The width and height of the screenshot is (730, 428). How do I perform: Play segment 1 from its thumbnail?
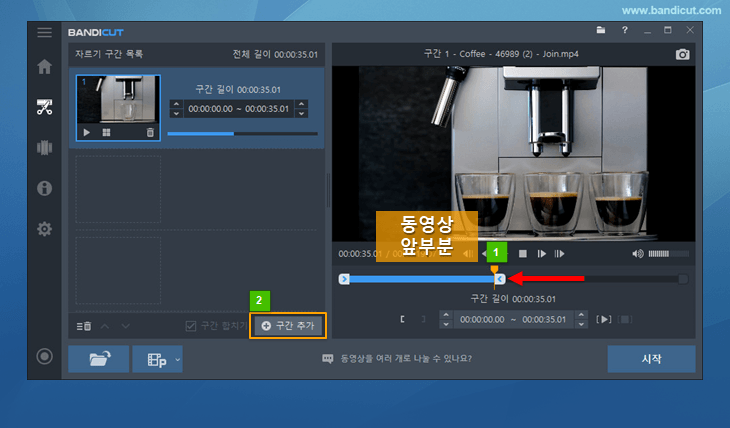pyautogui.click(x=87, y=133)
